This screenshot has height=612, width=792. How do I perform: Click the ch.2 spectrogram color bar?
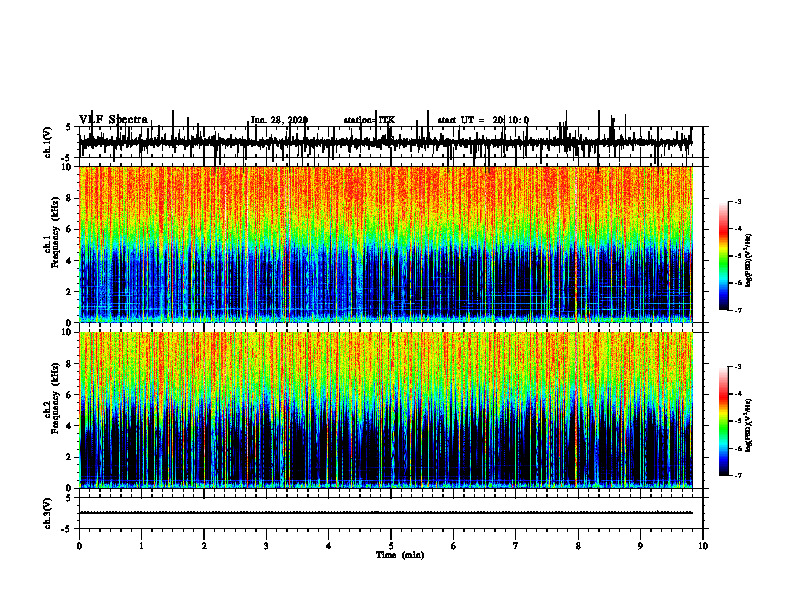point(724,421)
